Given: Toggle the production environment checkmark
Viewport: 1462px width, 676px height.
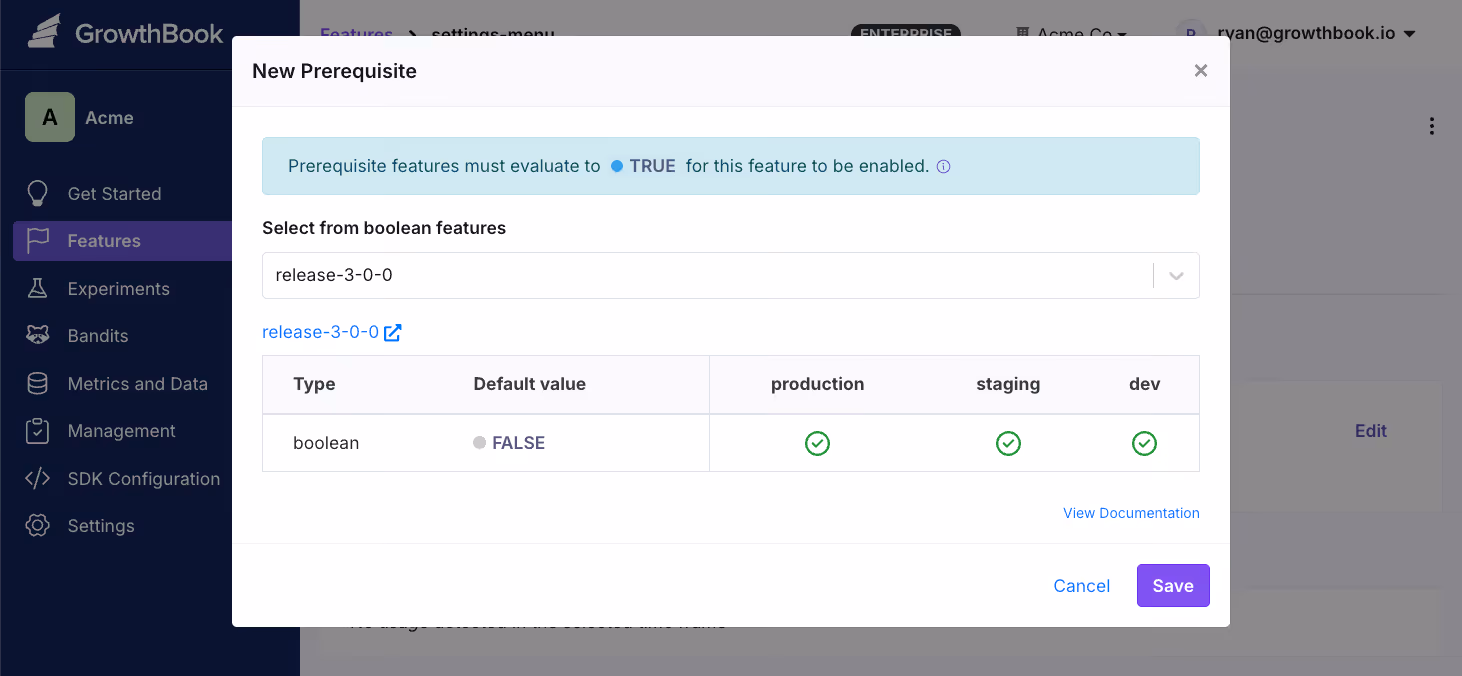Looking at the screenshot, I should pyautogui.click(x=817, y=443).
